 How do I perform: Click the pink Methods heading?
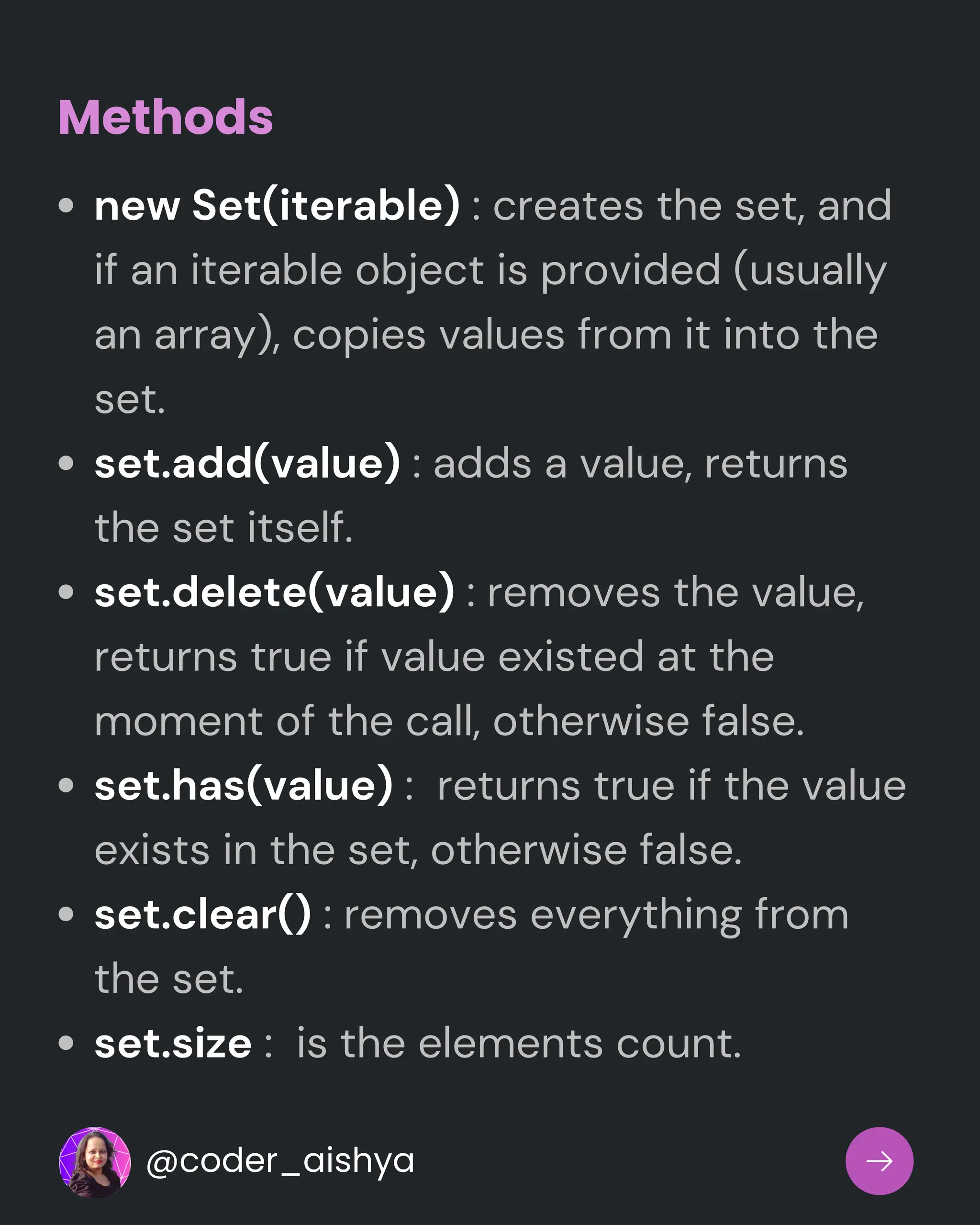point(166,118)
